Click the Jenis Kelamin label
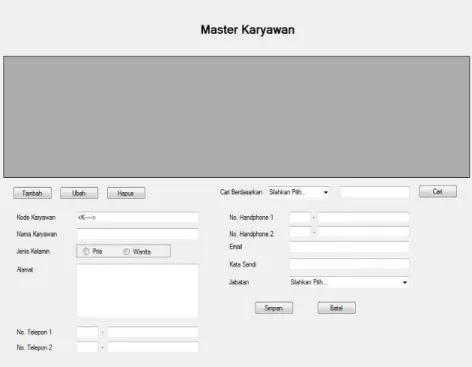The height and width of the screenshot is (367, 472). [33, 251]
